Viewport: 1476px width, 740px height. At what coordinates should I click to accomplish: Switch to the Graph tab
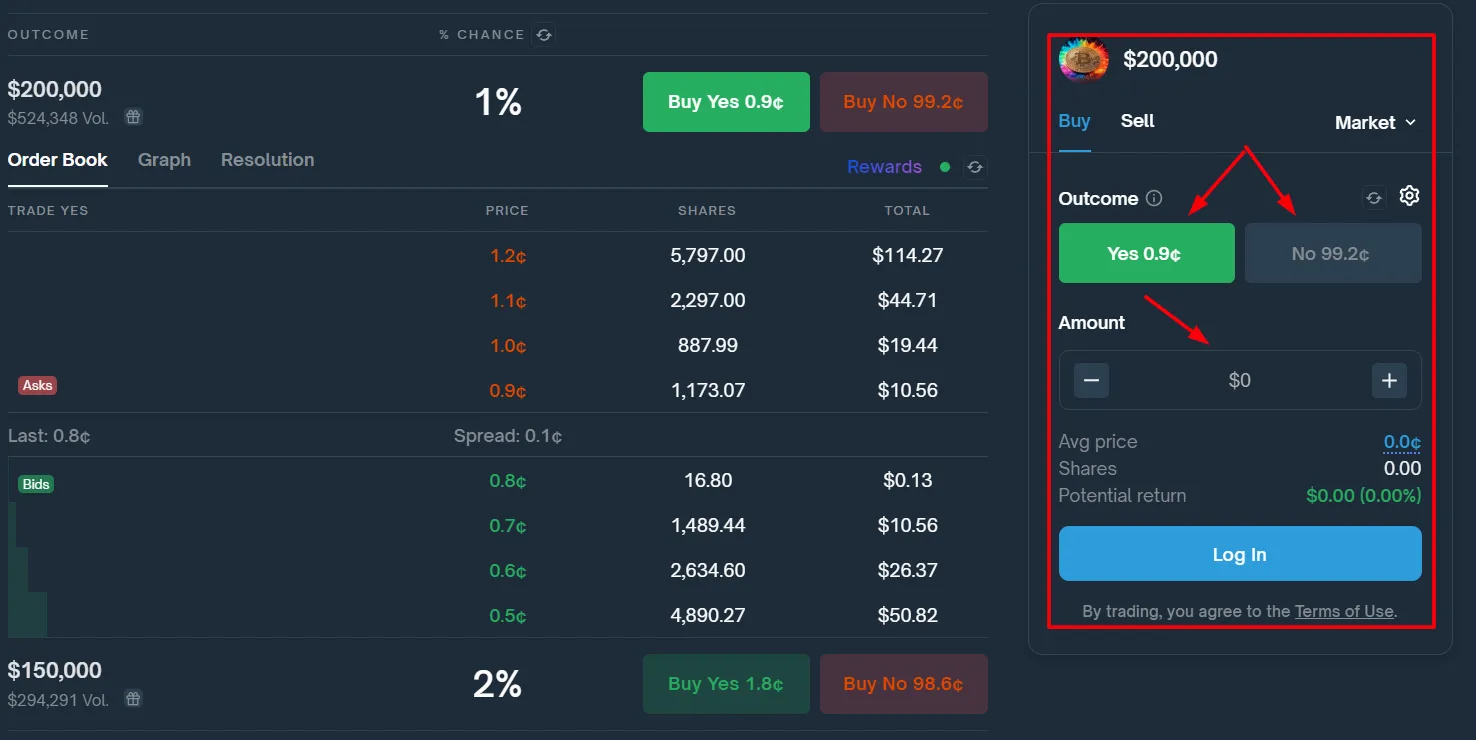[x=164, y=160]
